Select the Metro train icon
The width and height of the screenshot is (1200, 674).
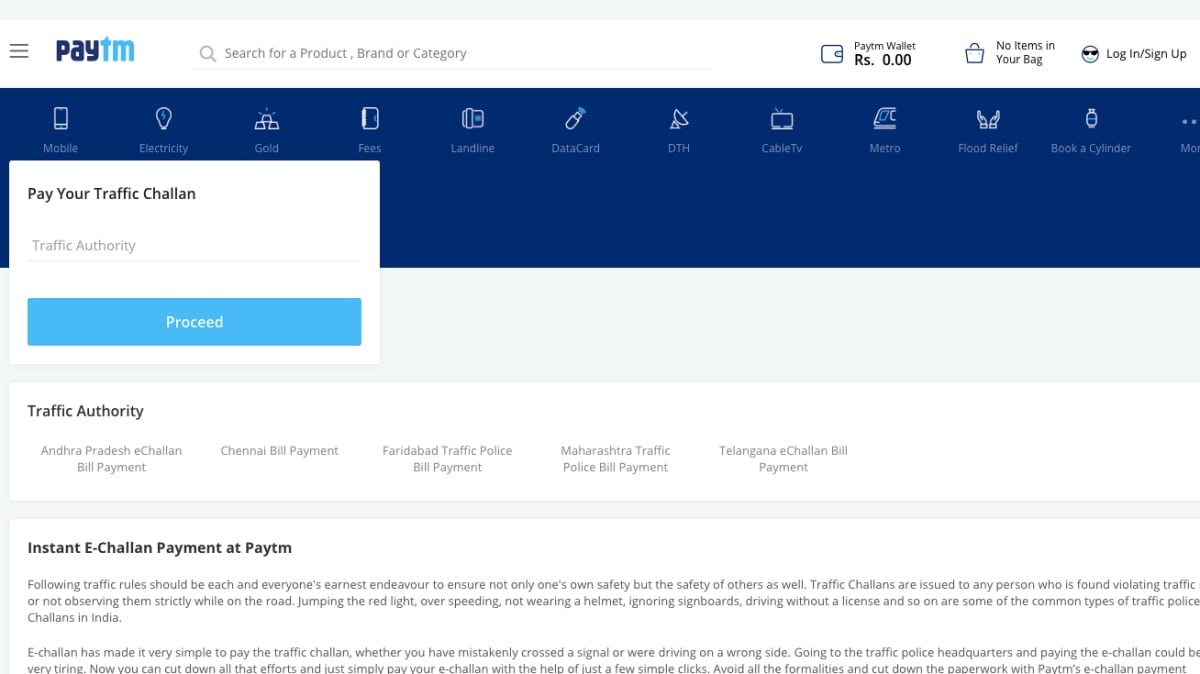(885, 119)
